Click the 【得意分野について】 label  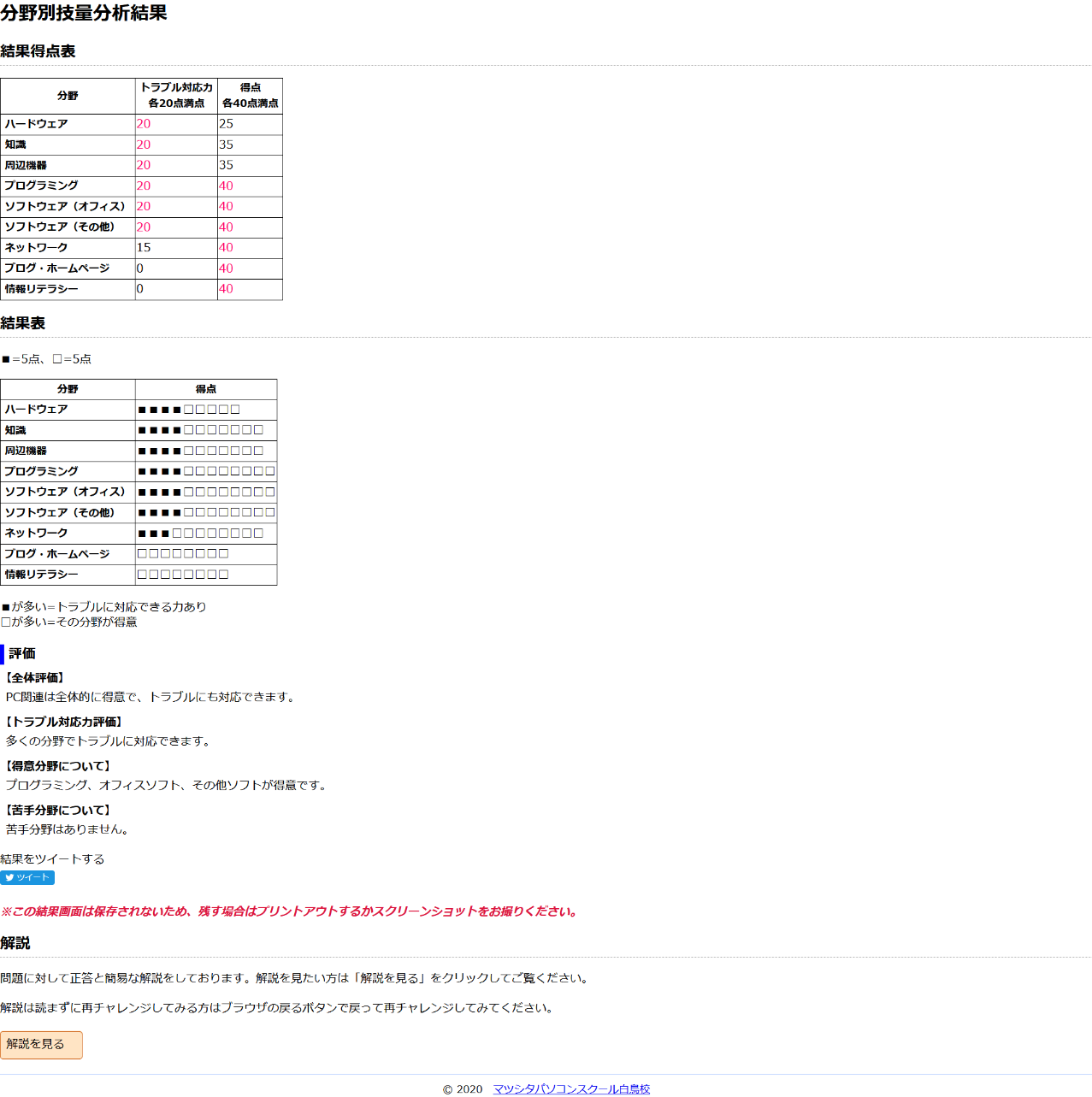pyautogui.click(x=59, y=766)
